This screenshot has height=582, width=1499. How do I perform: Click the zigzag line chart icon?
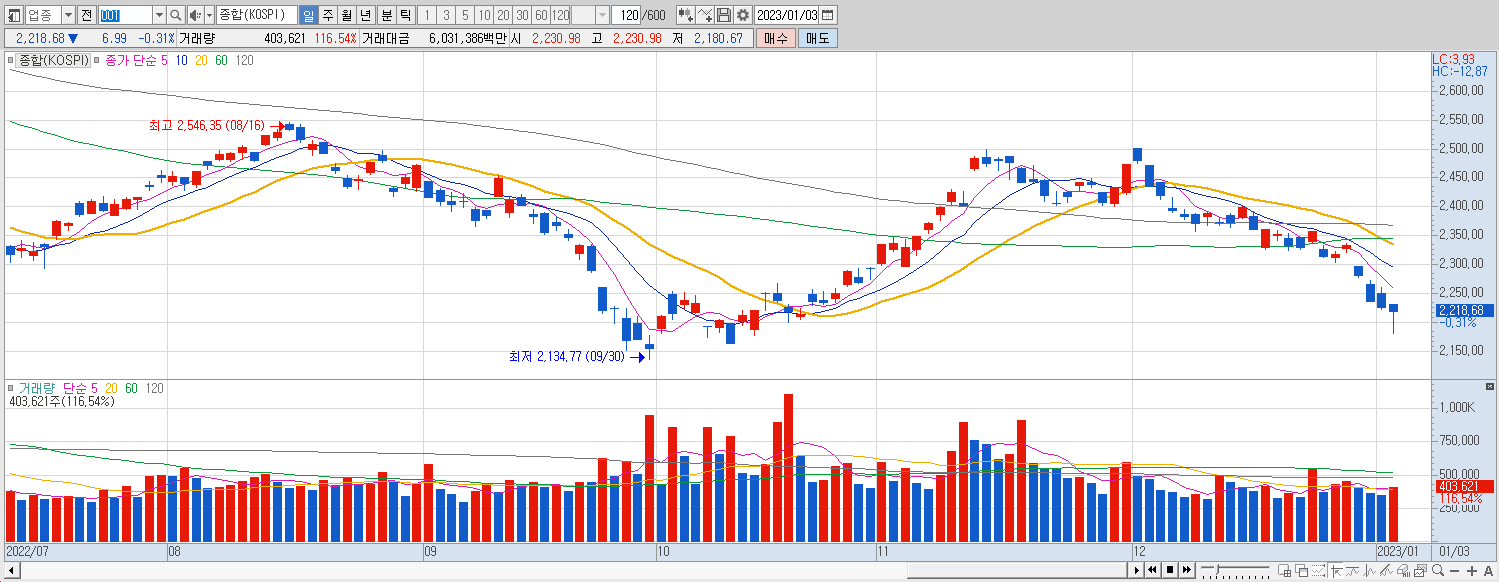pos(1369,571)
